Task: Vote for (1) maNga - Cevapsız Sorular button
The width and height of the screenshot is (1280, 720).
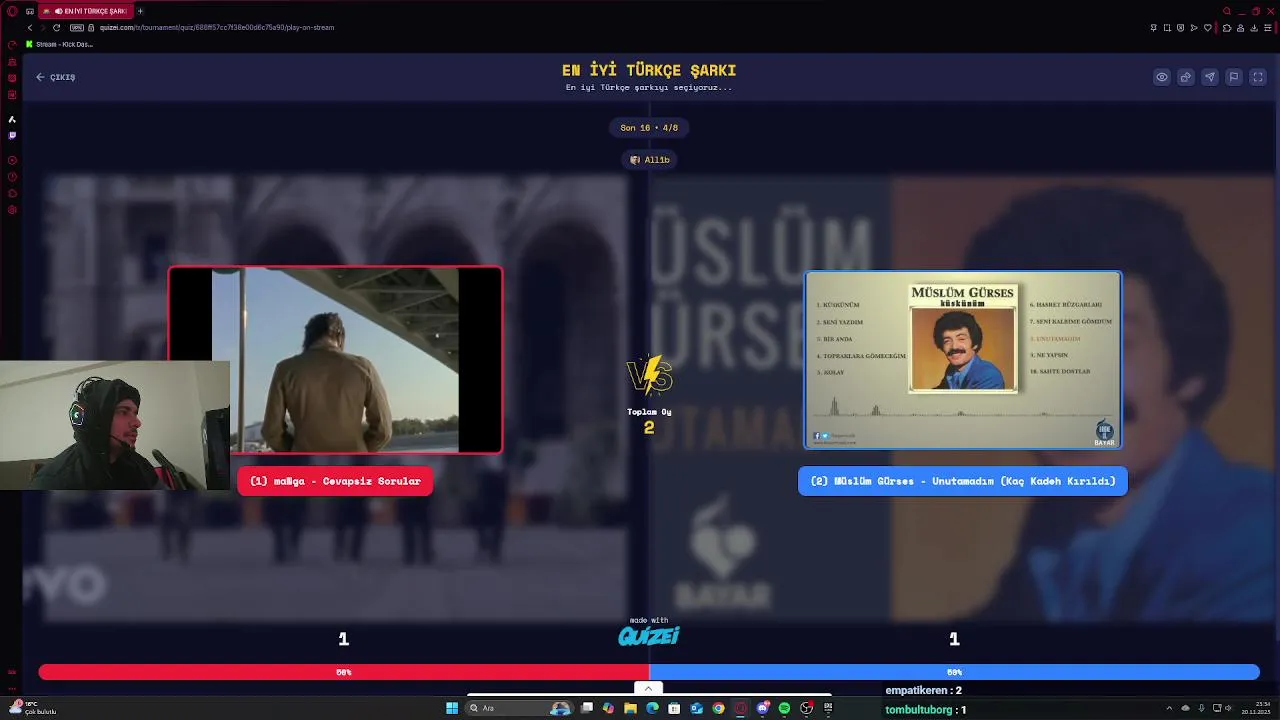Action: pos(335,481)
